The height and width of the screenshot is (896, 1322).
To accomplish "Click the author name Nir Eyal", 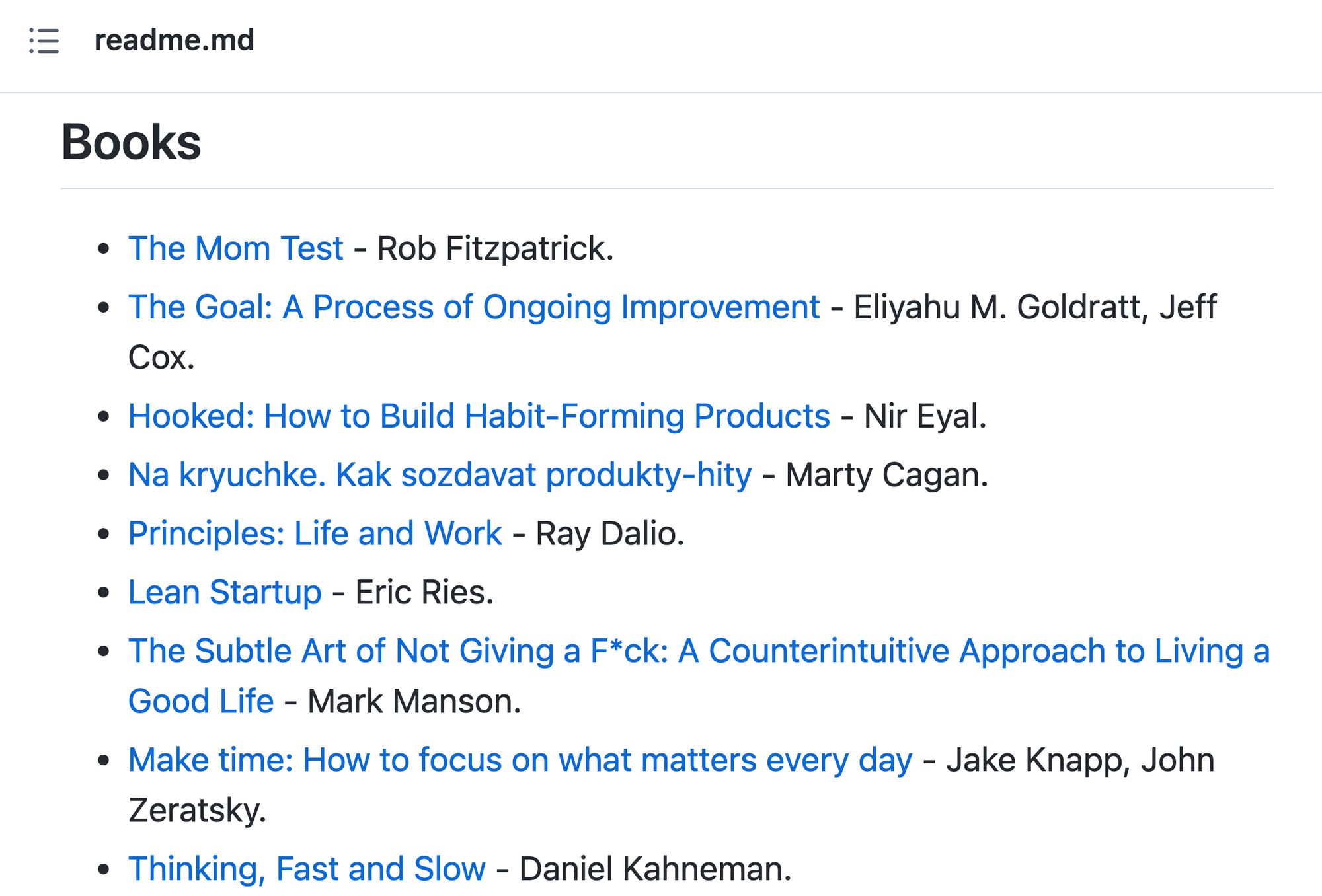I will tap(924, 416).
